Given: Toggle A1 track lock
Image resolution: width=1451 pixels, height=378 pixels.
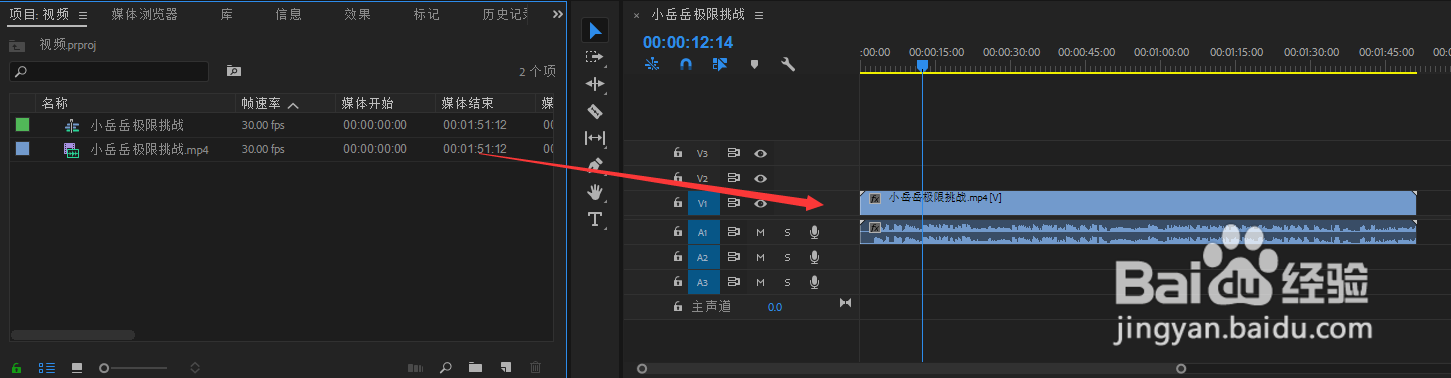Looking at the screenshot, I should click(677, 232).
